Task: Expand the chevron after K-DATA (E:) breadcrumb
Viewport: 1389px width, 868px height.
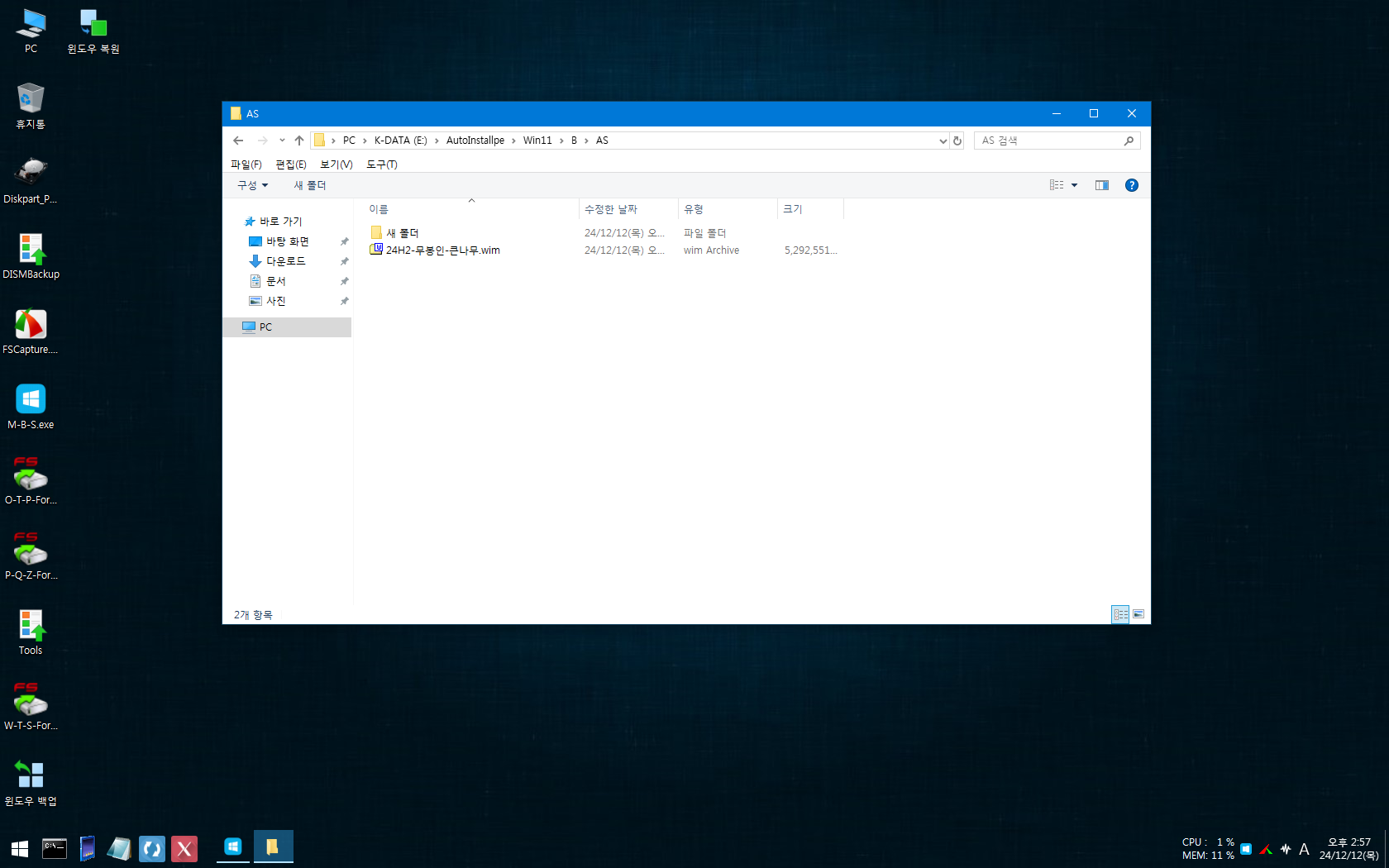Action: [437, 141]
